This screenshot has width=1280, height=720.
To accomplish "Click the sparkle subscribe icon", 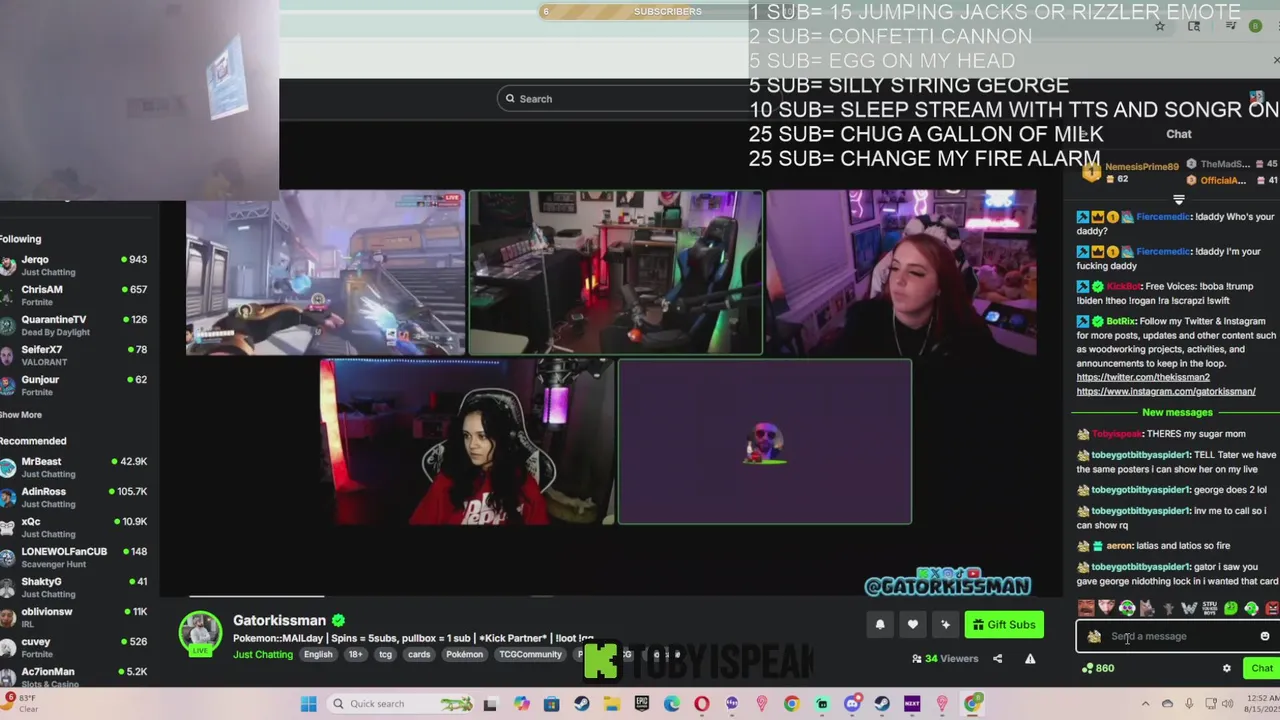I will 945,625.
